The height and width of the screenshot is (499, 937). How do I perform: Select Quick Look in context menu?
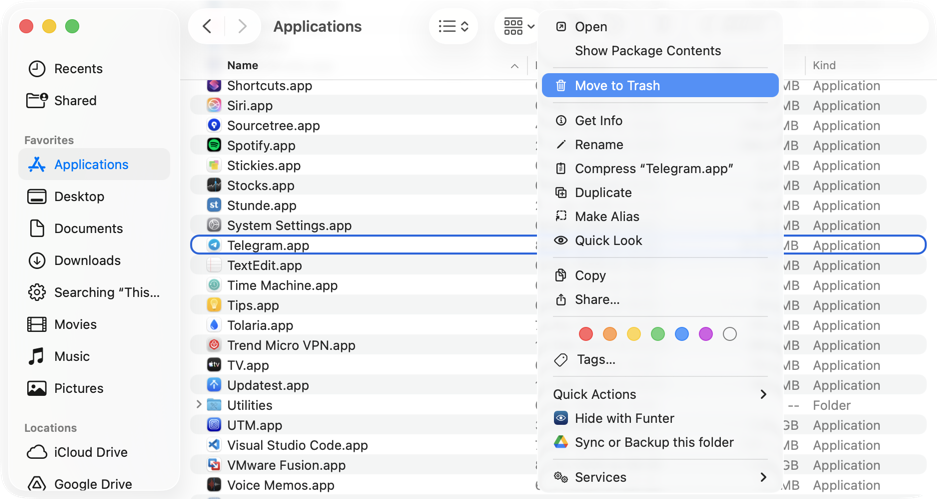point(660,240)
